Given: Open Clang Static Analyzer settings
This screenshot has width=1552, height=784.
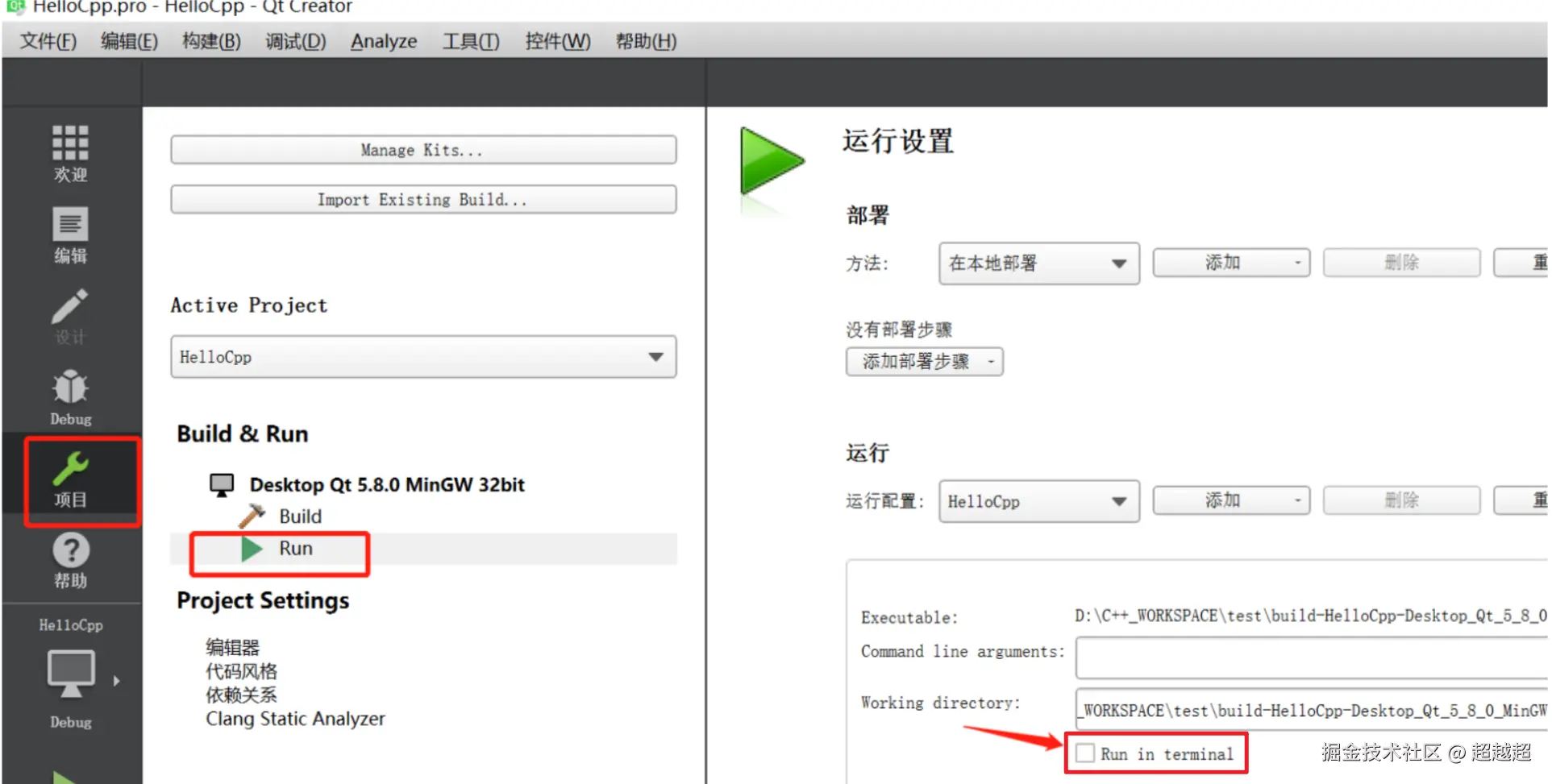Looking at the screenshot, I should click(295, 719).
